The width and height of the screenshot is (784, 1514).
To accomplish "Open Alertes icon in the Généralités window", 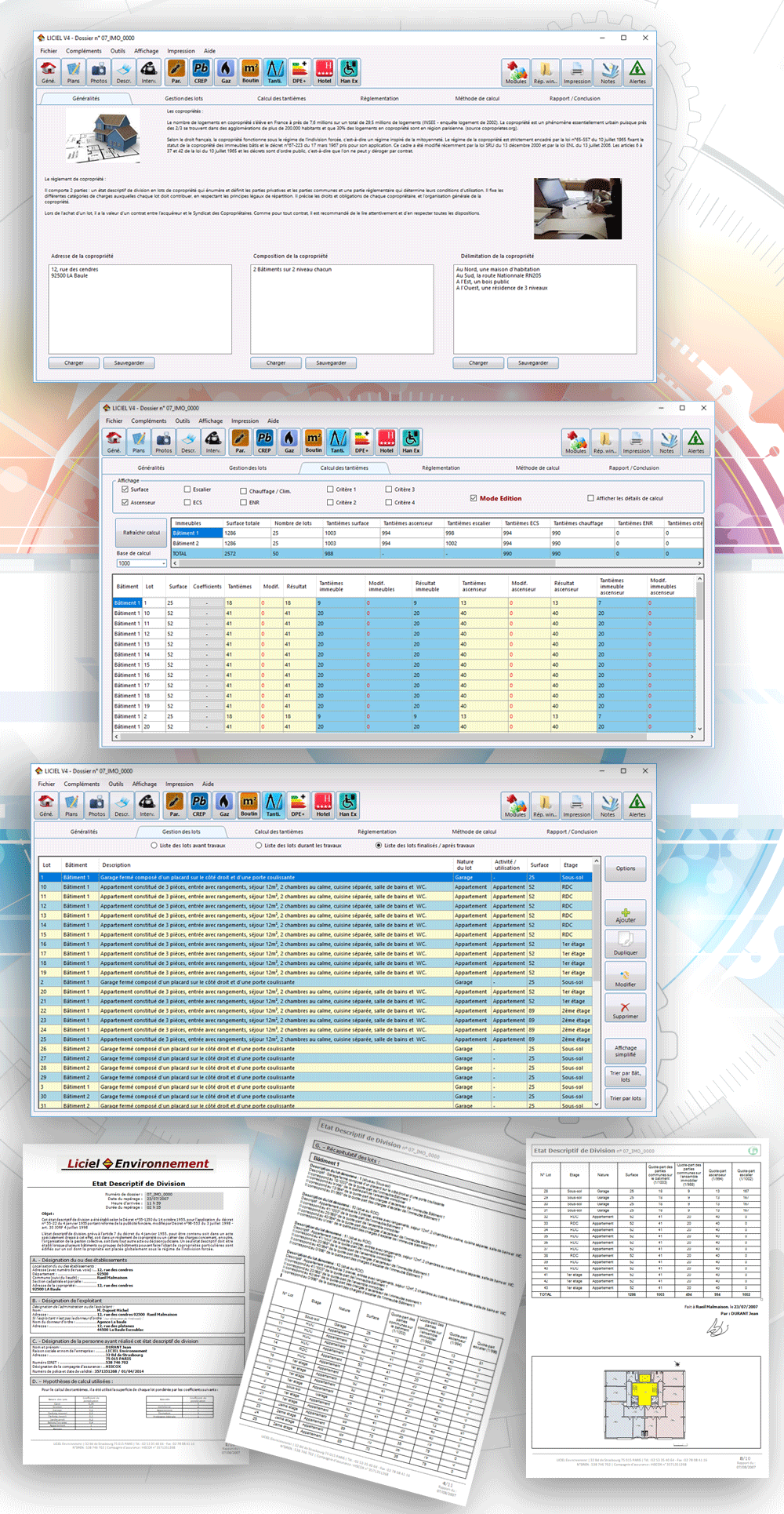I will 637,71.
